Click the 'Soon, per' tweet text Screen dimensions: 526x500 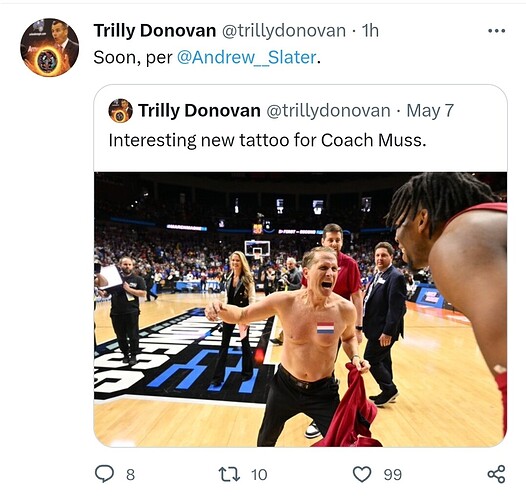[133, 57]
